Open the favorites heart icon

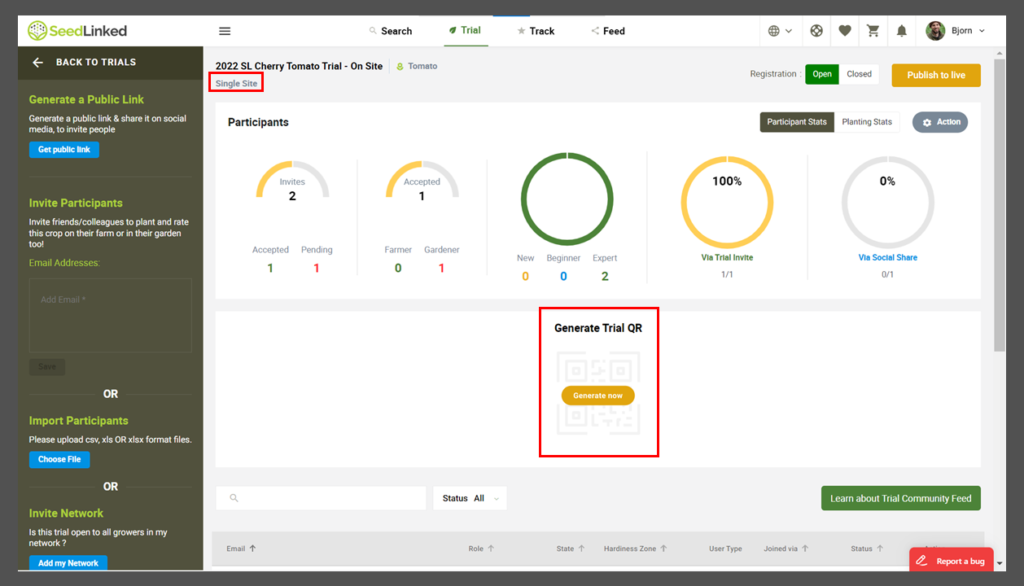(x=844, y=31)
